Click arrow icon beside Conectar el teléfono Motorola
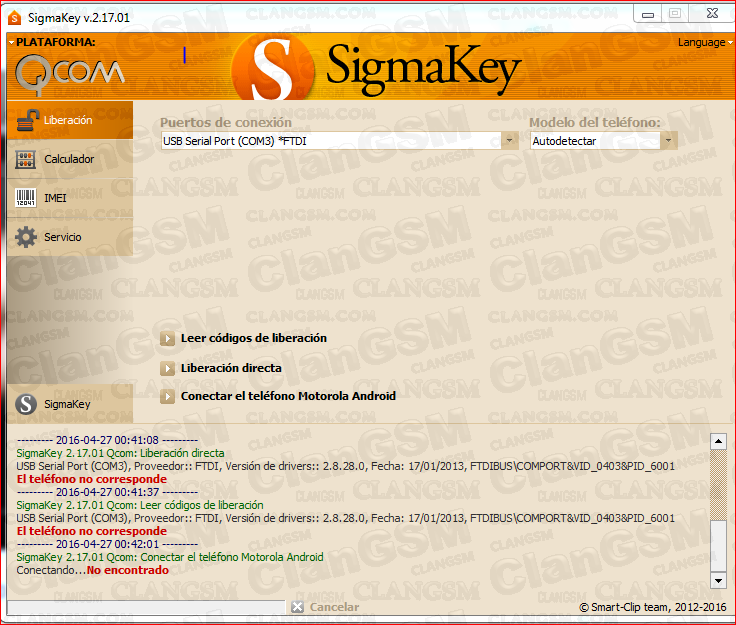736x625 pixels. (167, 396)
